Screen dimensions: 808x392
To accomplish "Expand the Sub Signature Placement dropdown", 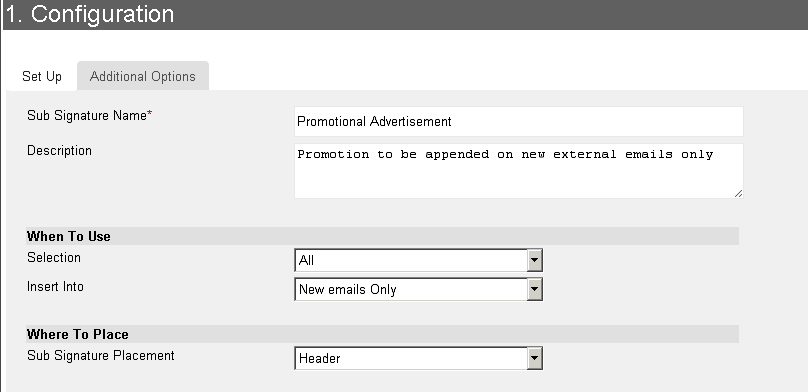I will [418, 358].
